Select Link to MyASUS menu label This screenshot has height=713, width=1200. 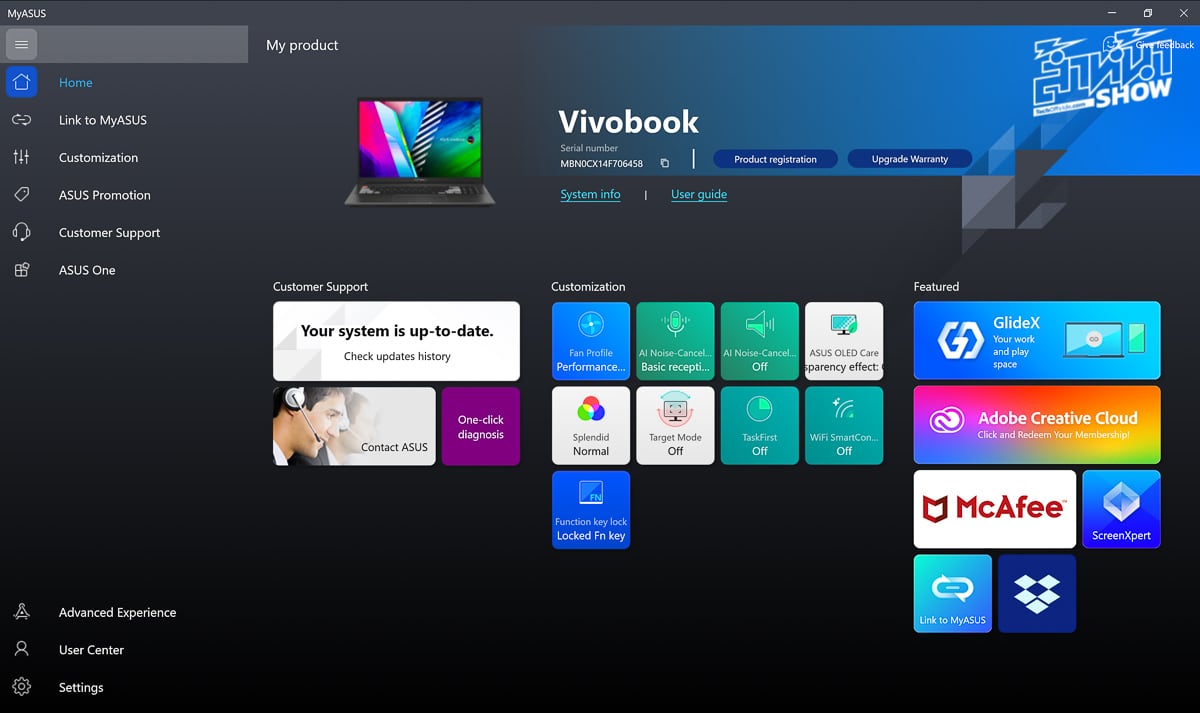pyautogui.click(x=103, y=120)
